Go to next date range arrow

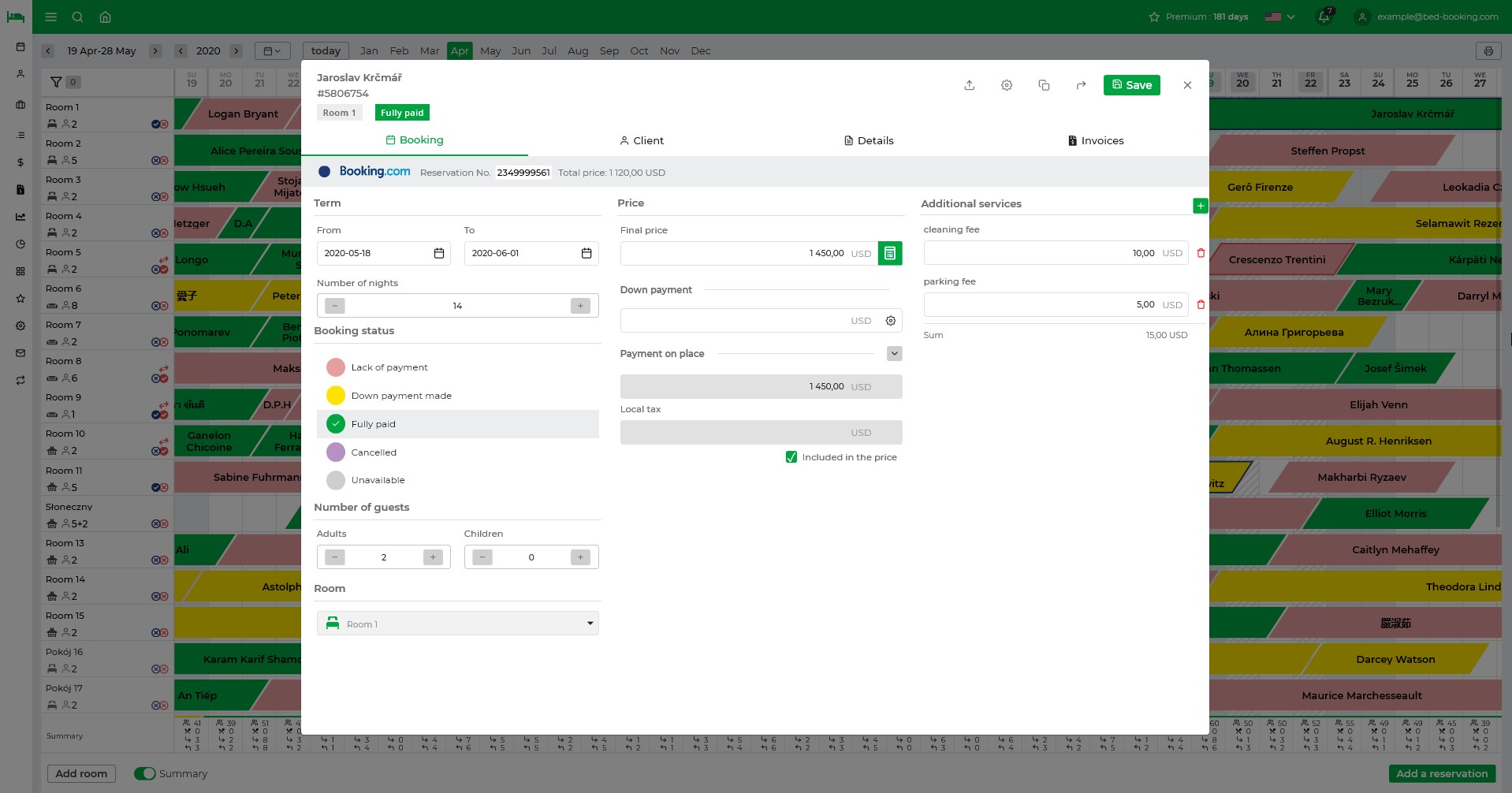156,51
